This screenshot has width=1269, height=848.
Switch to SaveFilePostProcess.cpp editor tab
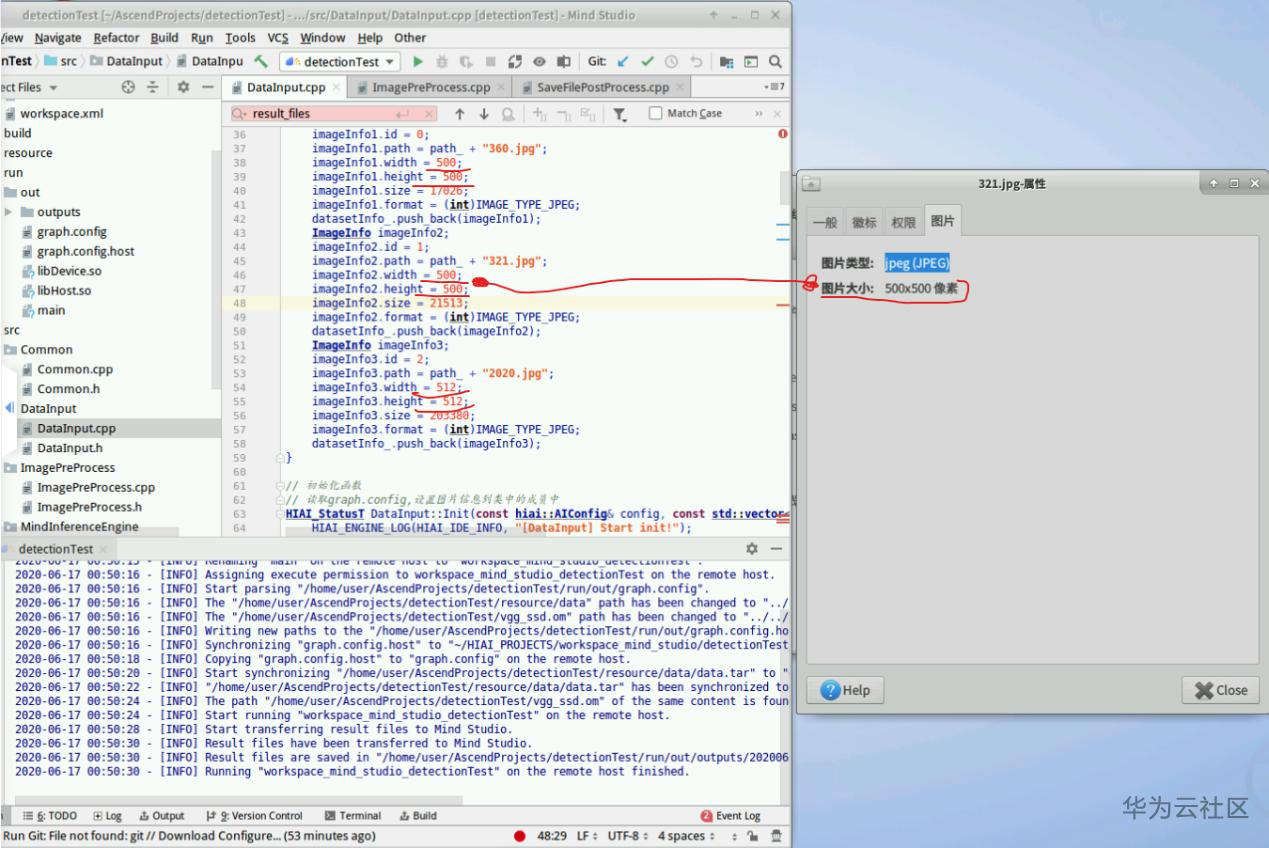602,87
